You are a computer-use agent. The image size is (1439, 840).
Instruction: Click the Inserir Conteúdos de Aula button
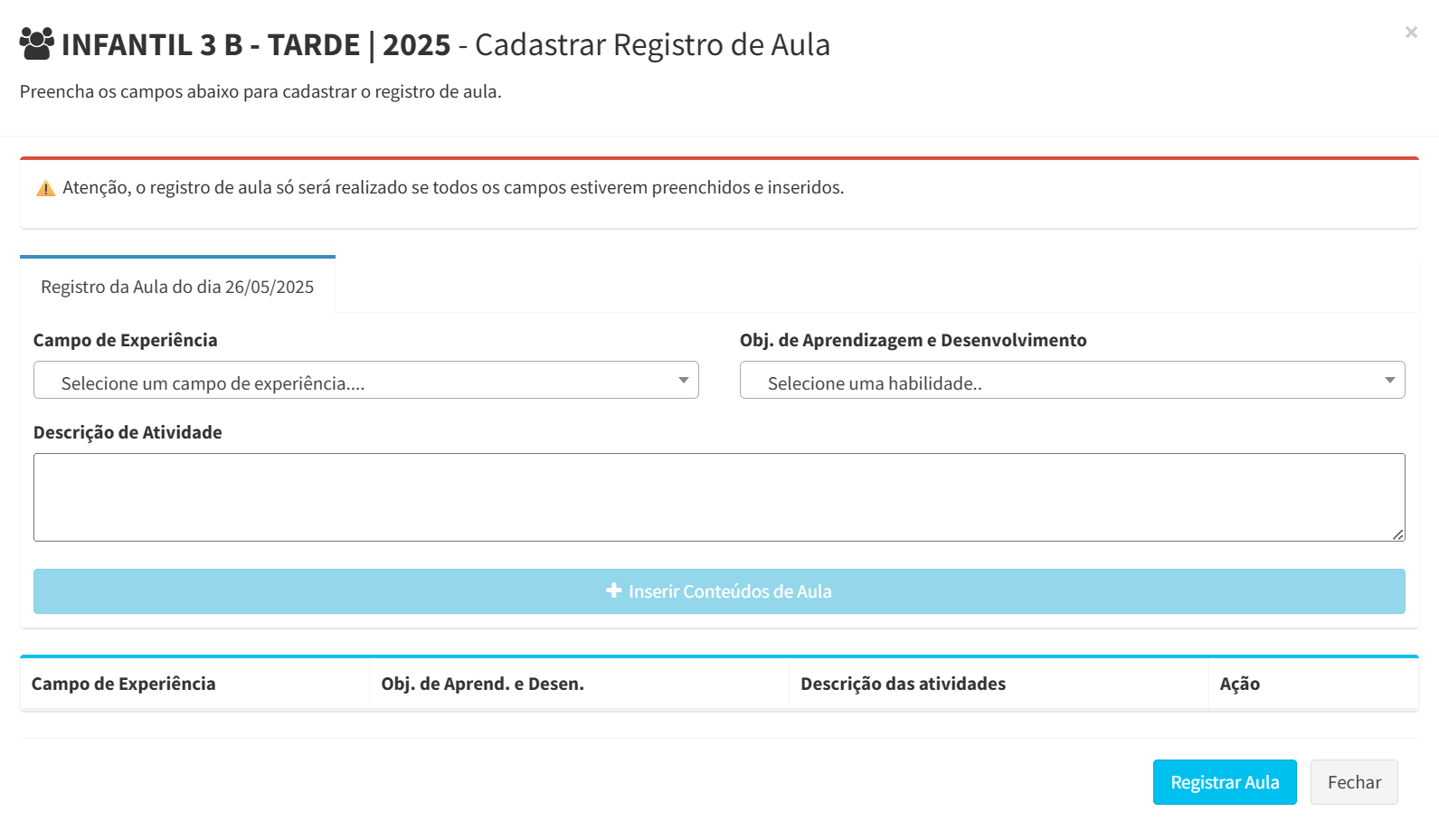[719, 591]
